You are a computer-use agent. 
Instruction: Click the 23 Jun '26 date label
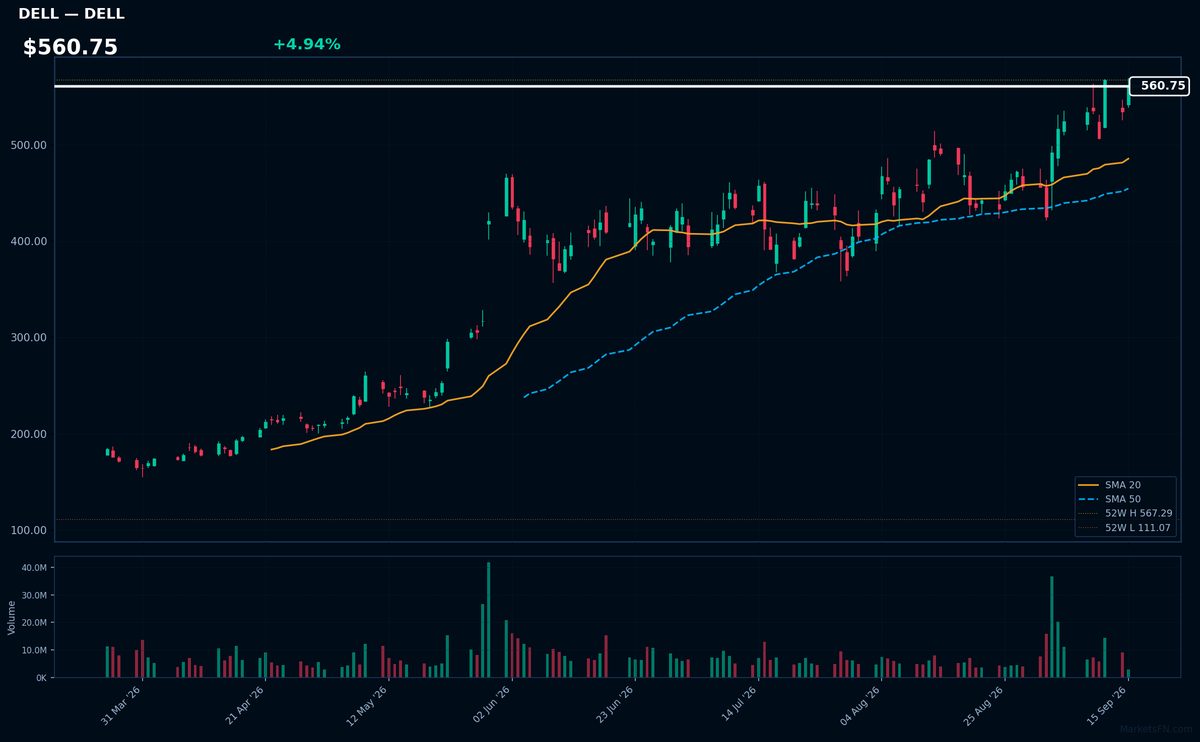coord(615,706)
